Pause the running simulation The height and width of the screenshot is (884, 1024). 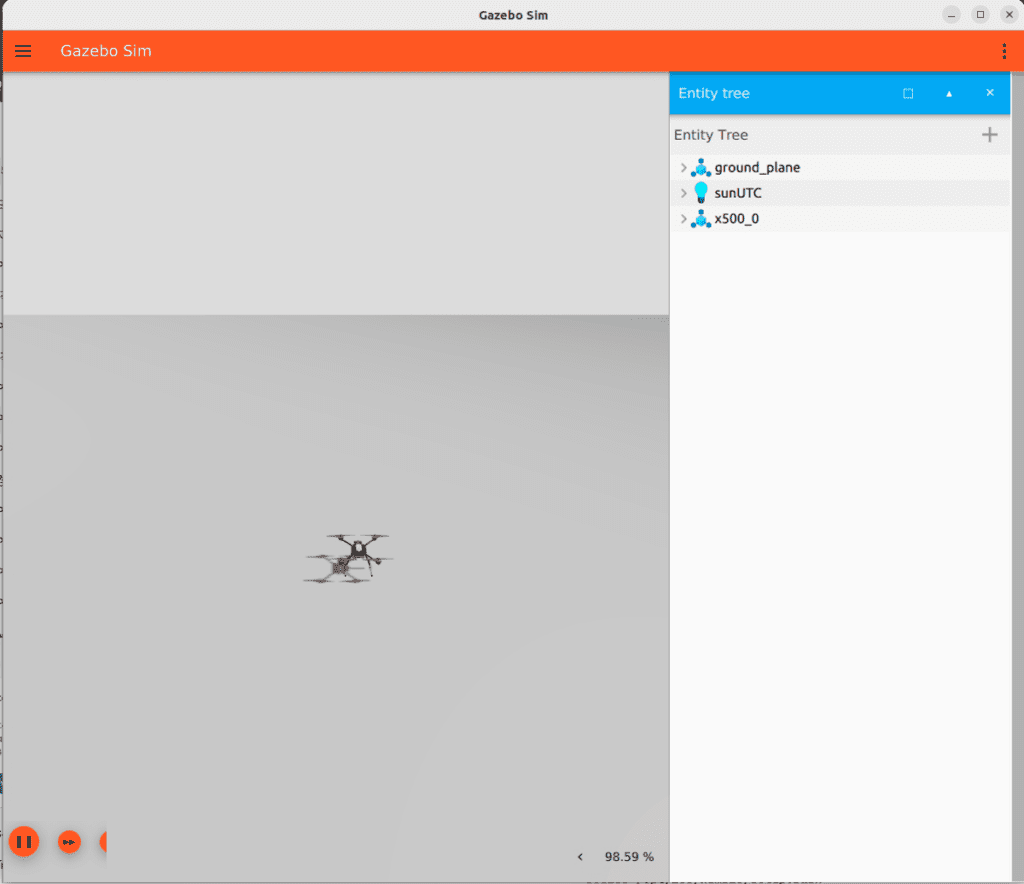click(x=24, y=842)
